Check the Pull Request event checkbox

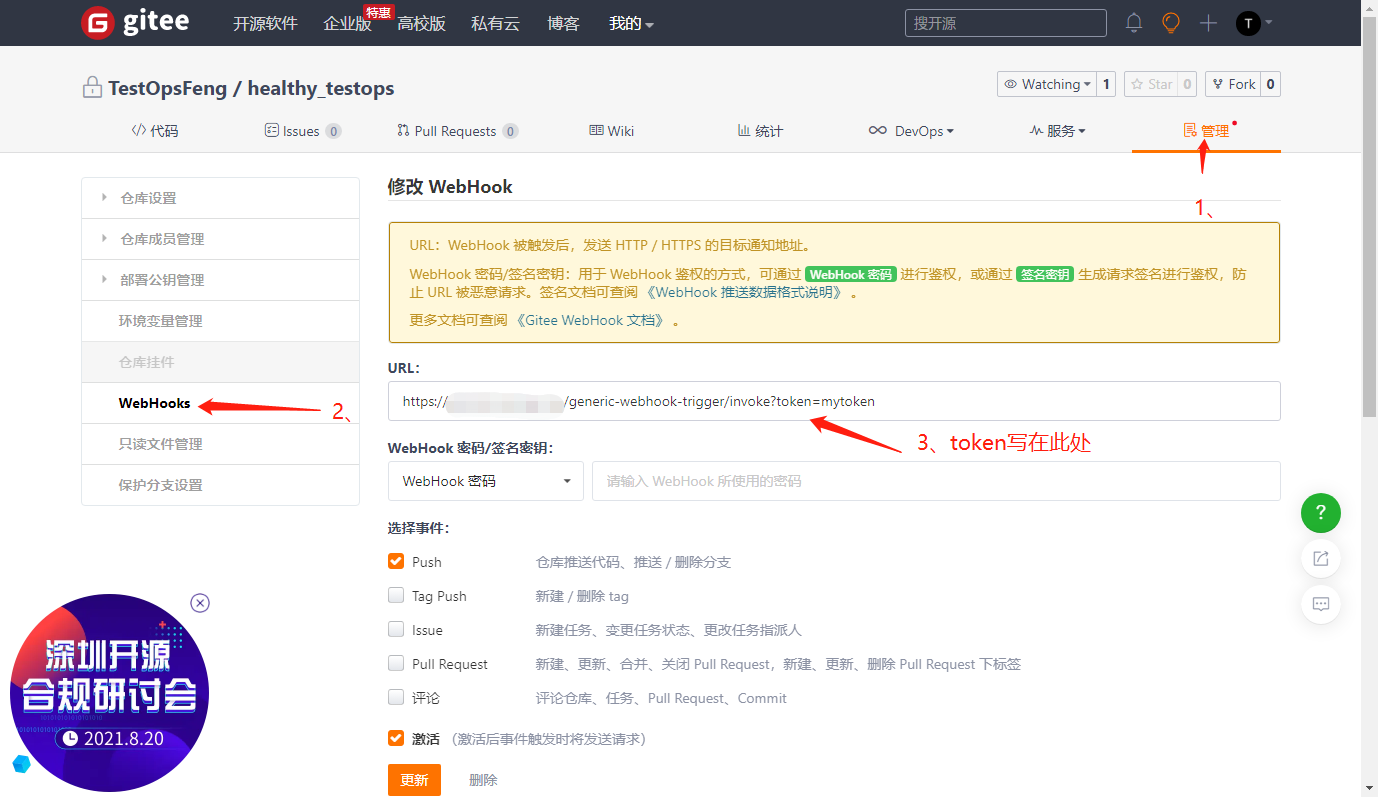(x=396, y=663)
